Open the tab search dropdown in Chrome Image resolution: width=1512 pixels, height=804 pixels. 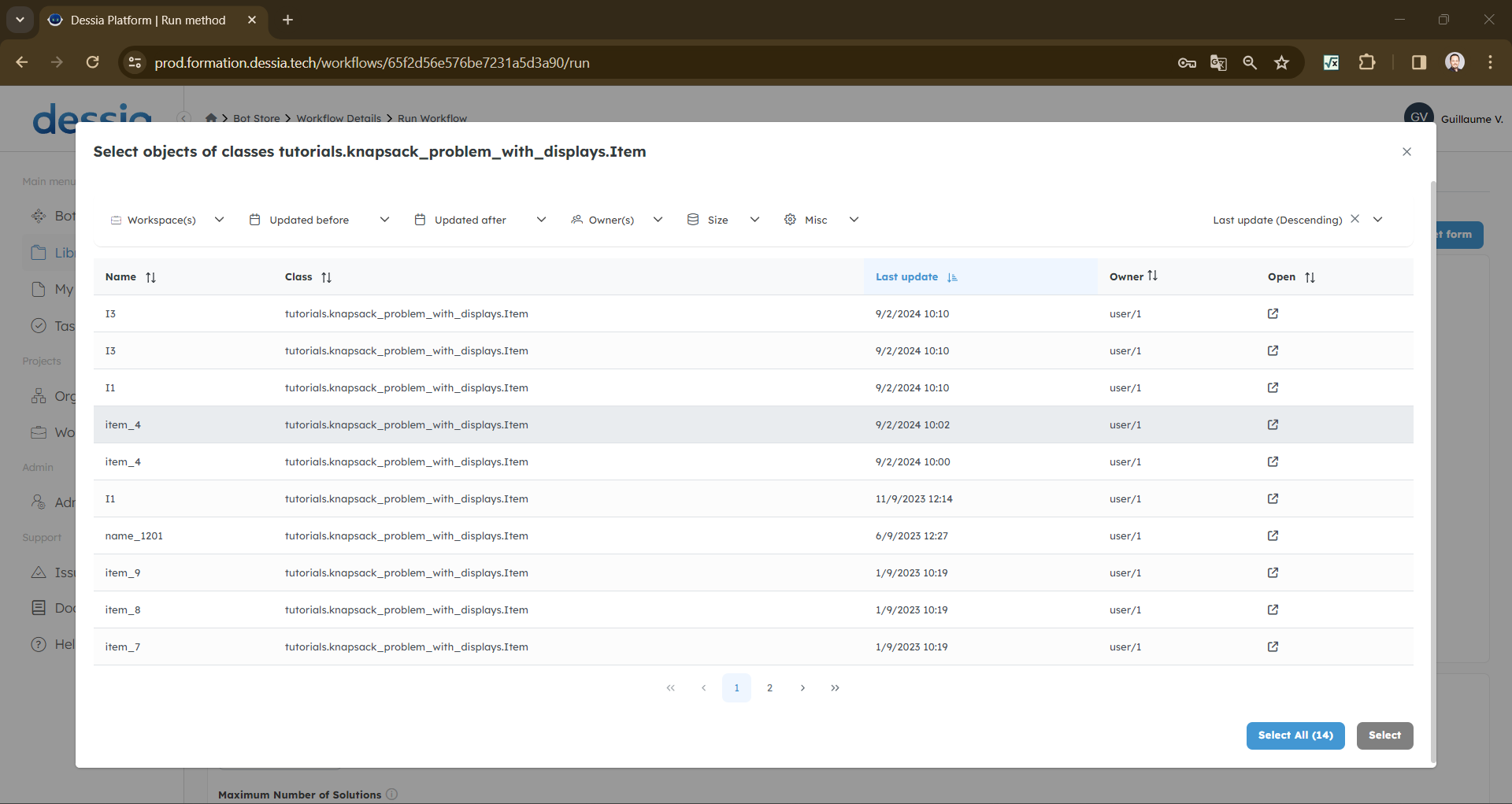click(20, 20)
